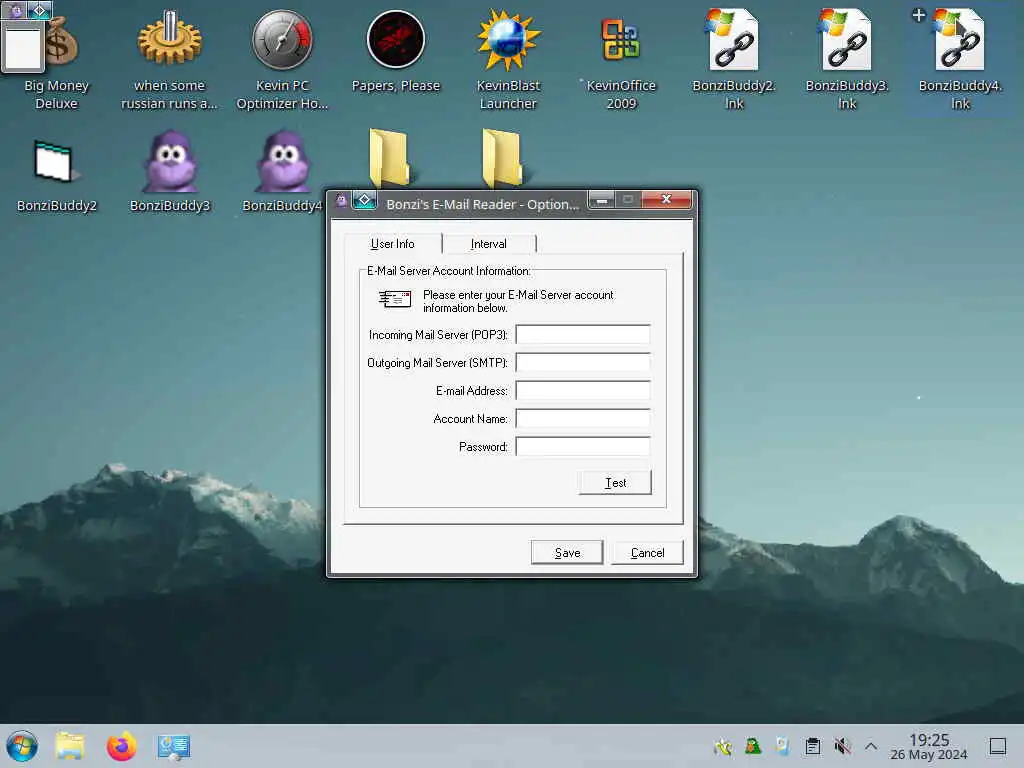
Task: Open system settings taskbar icon
Action: click(174, 746)
